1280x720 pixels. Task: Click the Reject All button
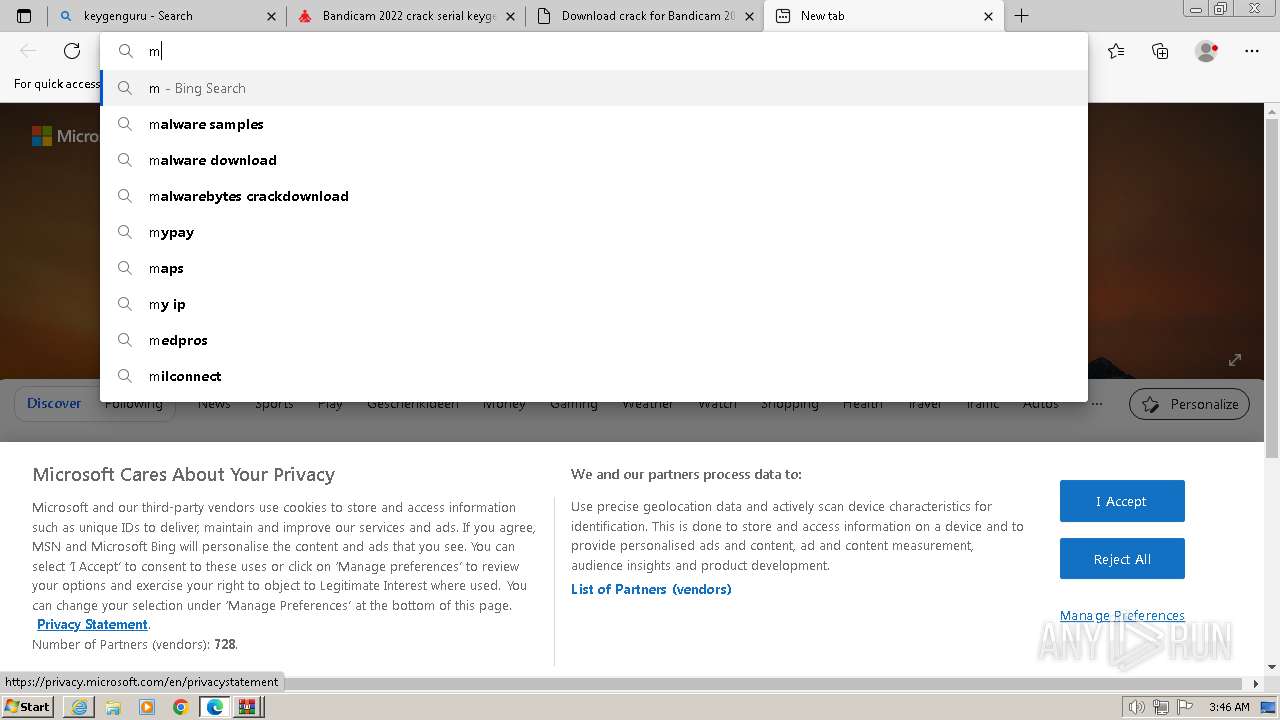coord(1122,559)
